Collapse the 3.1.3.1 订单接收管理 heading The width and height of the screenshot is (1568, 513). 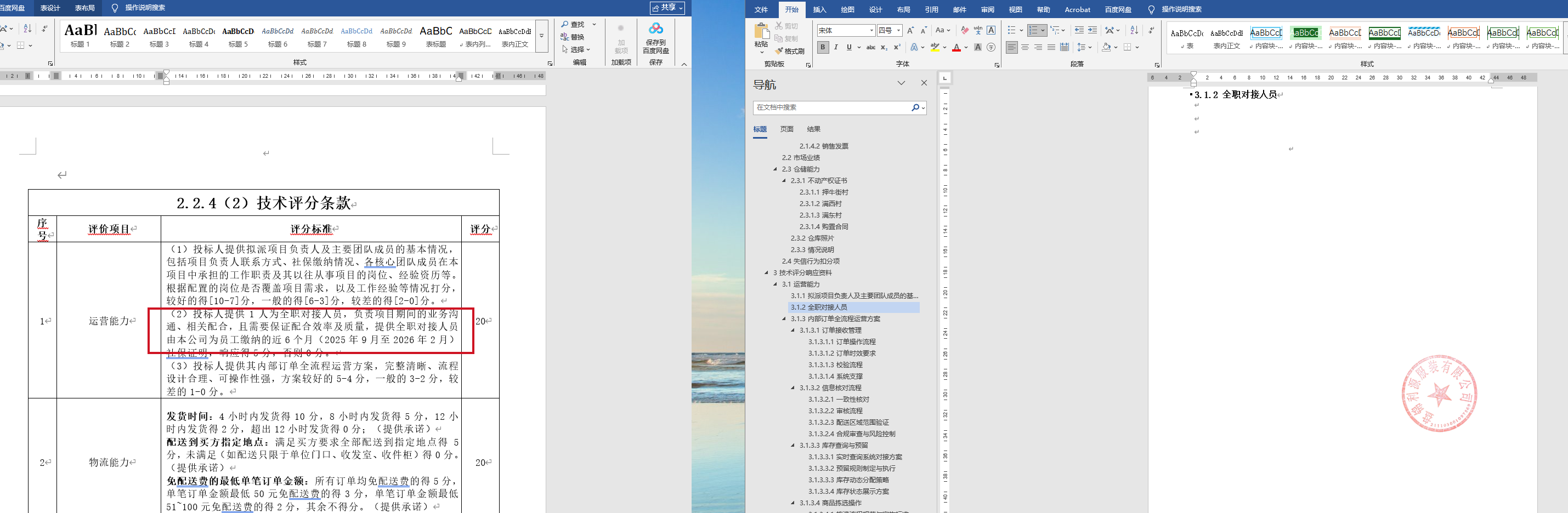(x=793, y=330)
